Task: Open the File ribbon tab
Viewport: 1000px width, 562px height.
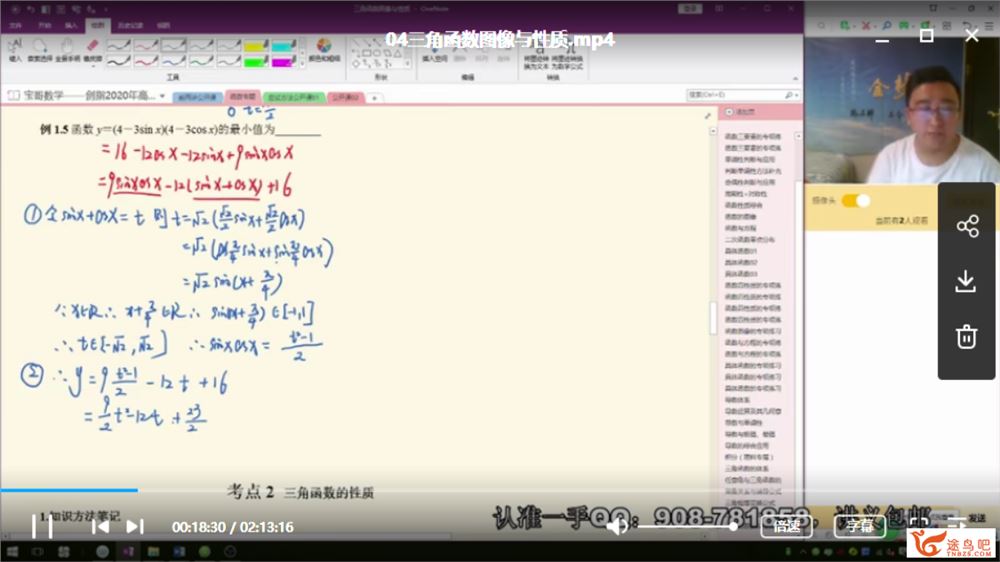Action: pyautogui.click(x=15, y=26)
